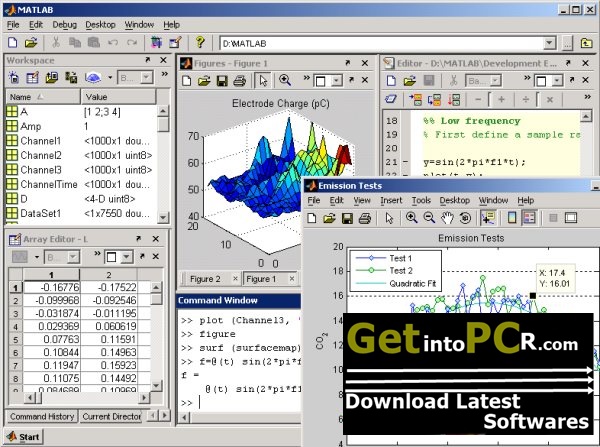Screen dimensions: 600x447
Task: Click the Workspace vertical scrollbar down arrow
Action: pos(163,217)
